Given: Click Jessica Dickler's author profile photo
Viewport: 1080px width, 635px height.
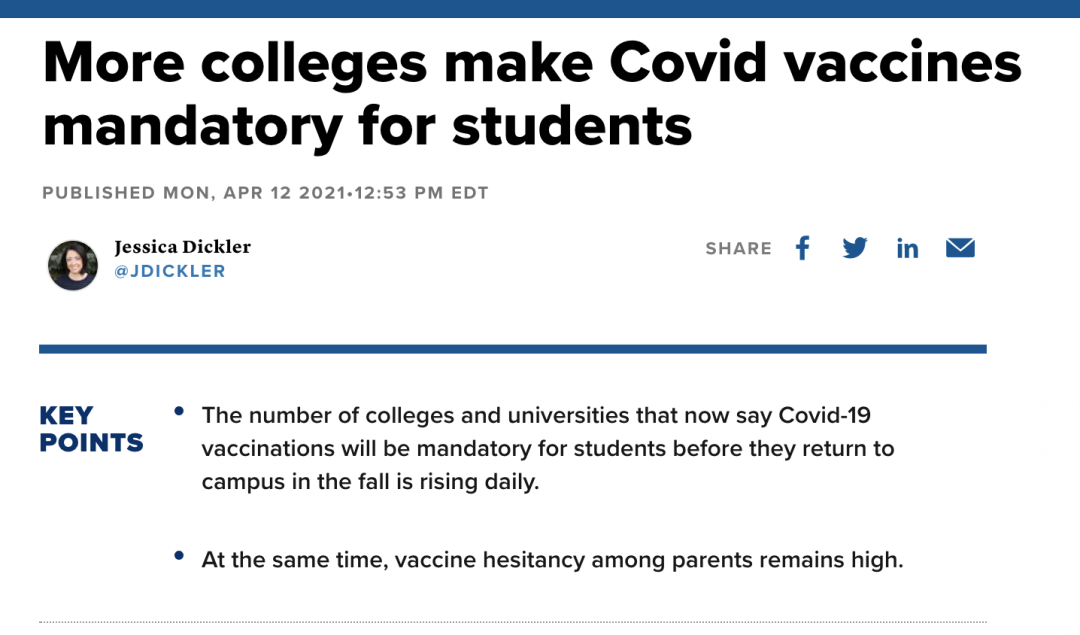Looking at the screenshot, I should [73, 265].
